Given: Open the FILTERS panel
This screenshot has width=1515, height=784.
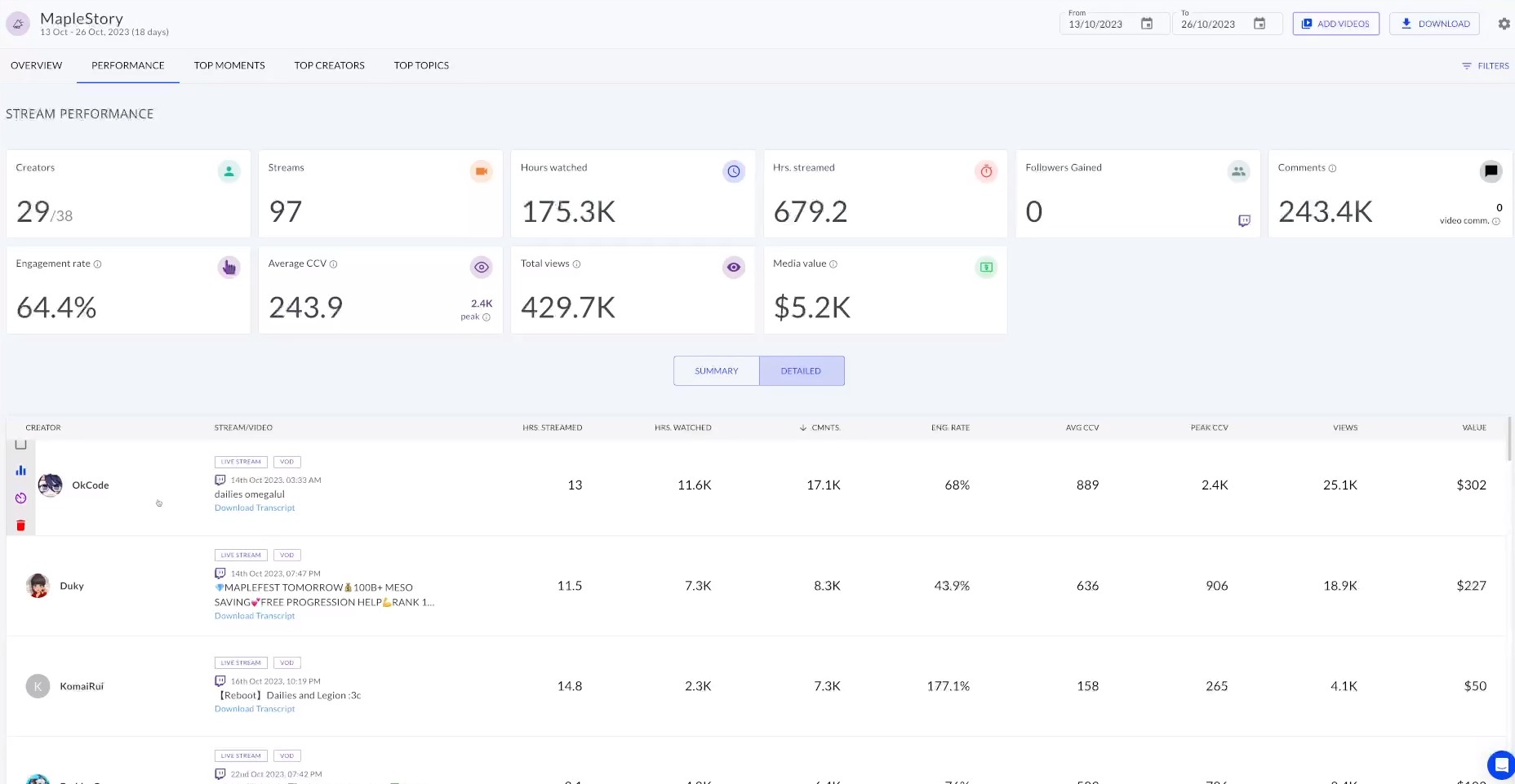Looking at the screenshot, I should (1486, 66).
